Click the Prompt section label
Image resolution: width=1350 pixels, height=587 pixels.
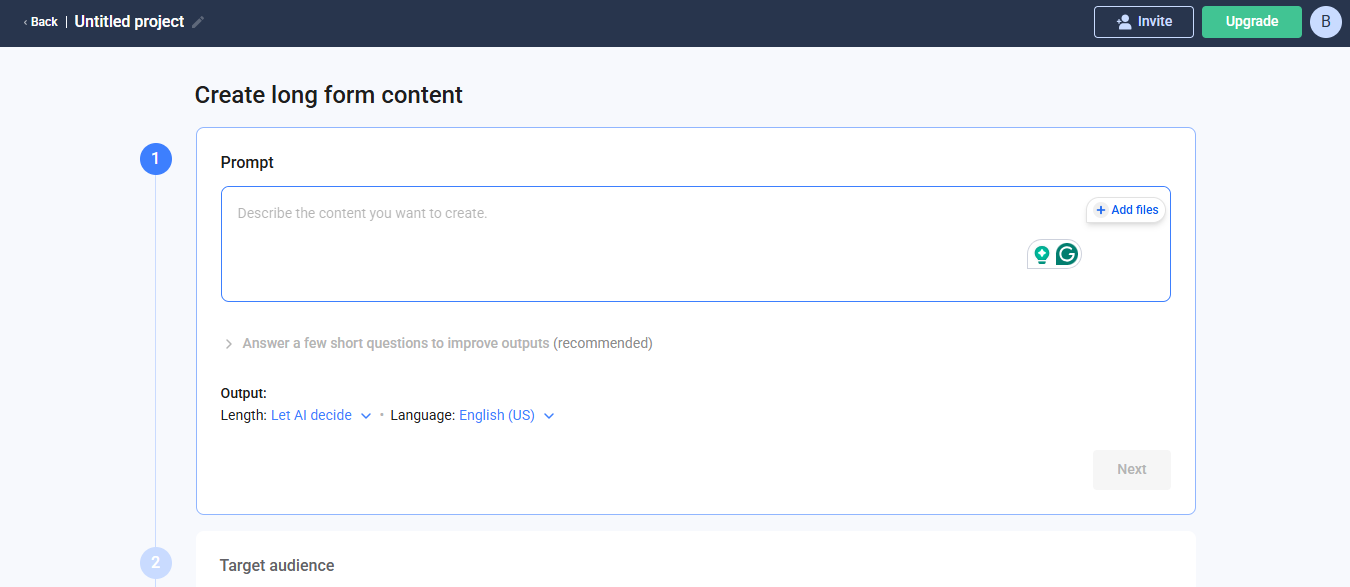pyautogui.click(x=247, y=162)
